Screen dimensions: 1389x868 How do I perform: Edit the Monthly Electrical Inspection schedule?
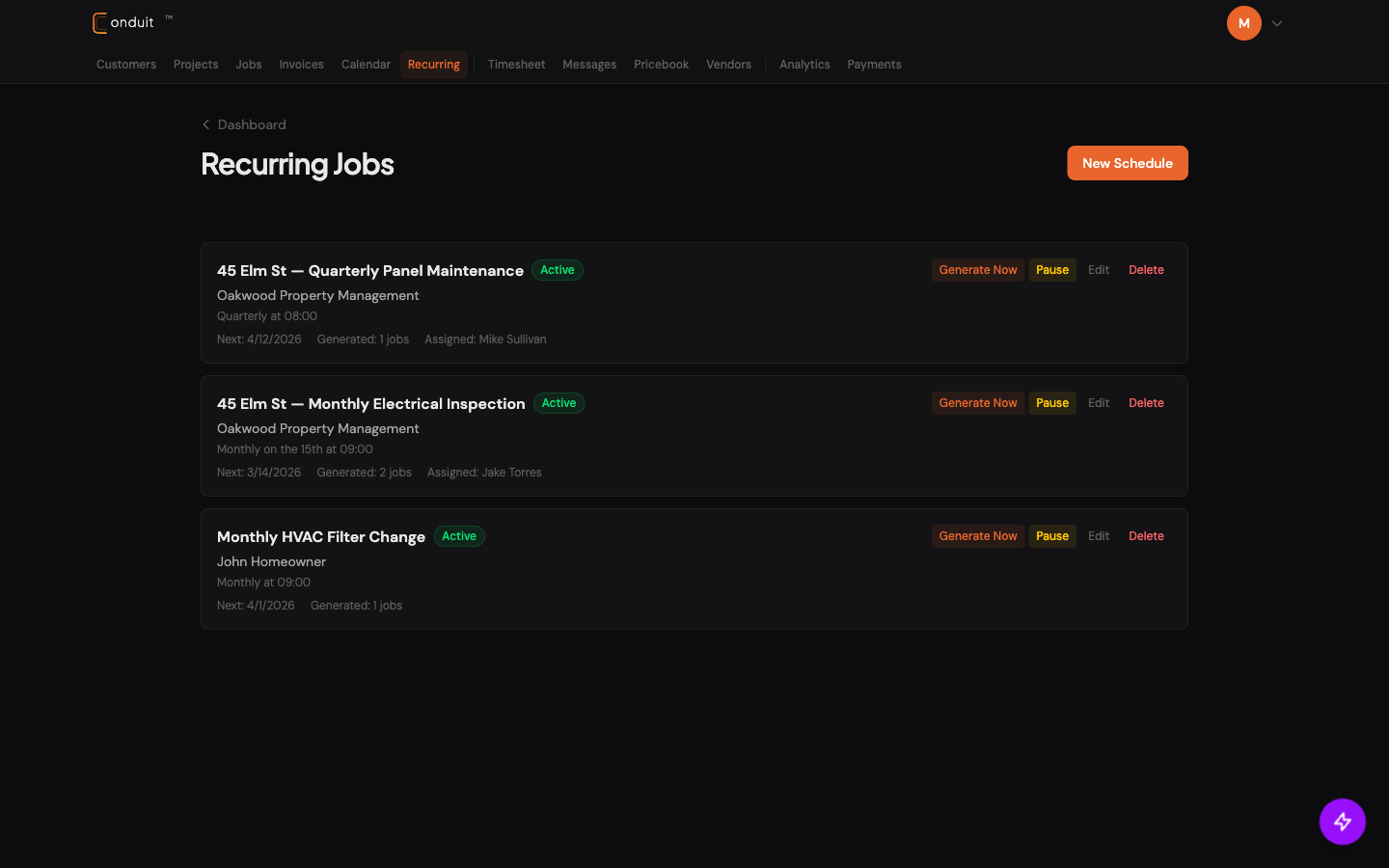click(1099, 403)
